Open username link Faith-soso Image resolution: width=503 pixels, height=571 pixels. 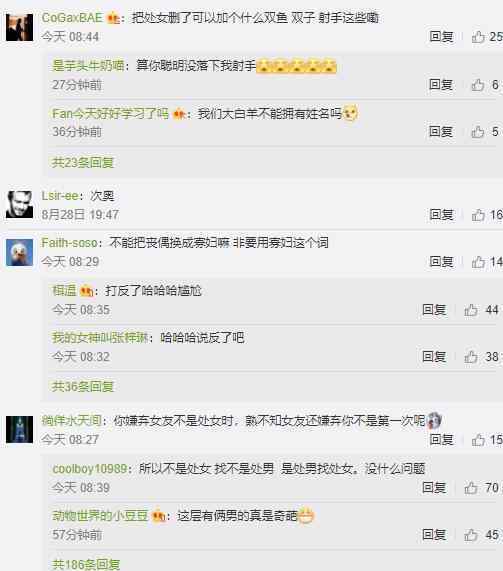69,243
